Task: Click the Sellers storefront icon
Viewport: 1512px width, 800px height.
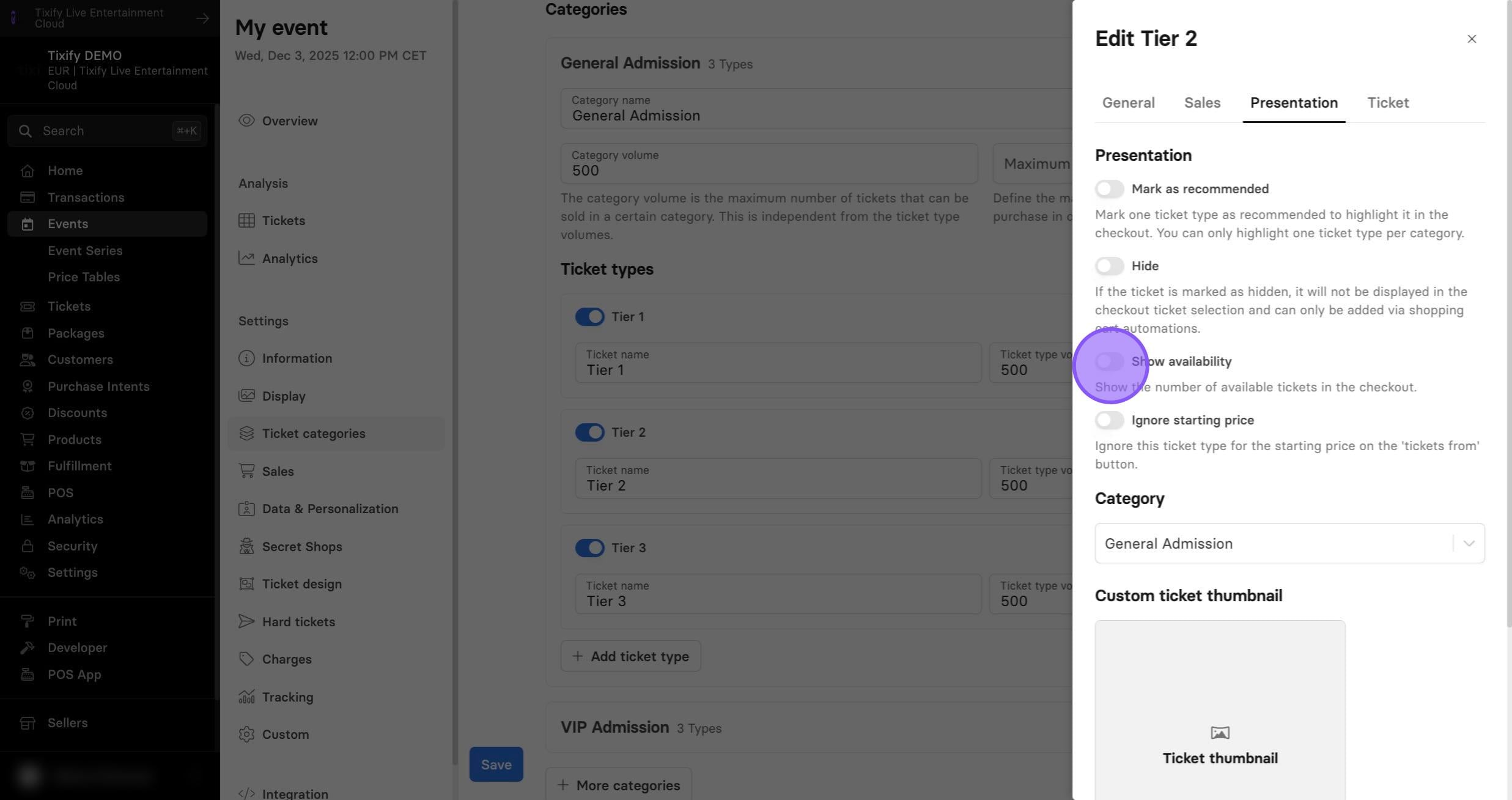Action: (x=27, y=723)
